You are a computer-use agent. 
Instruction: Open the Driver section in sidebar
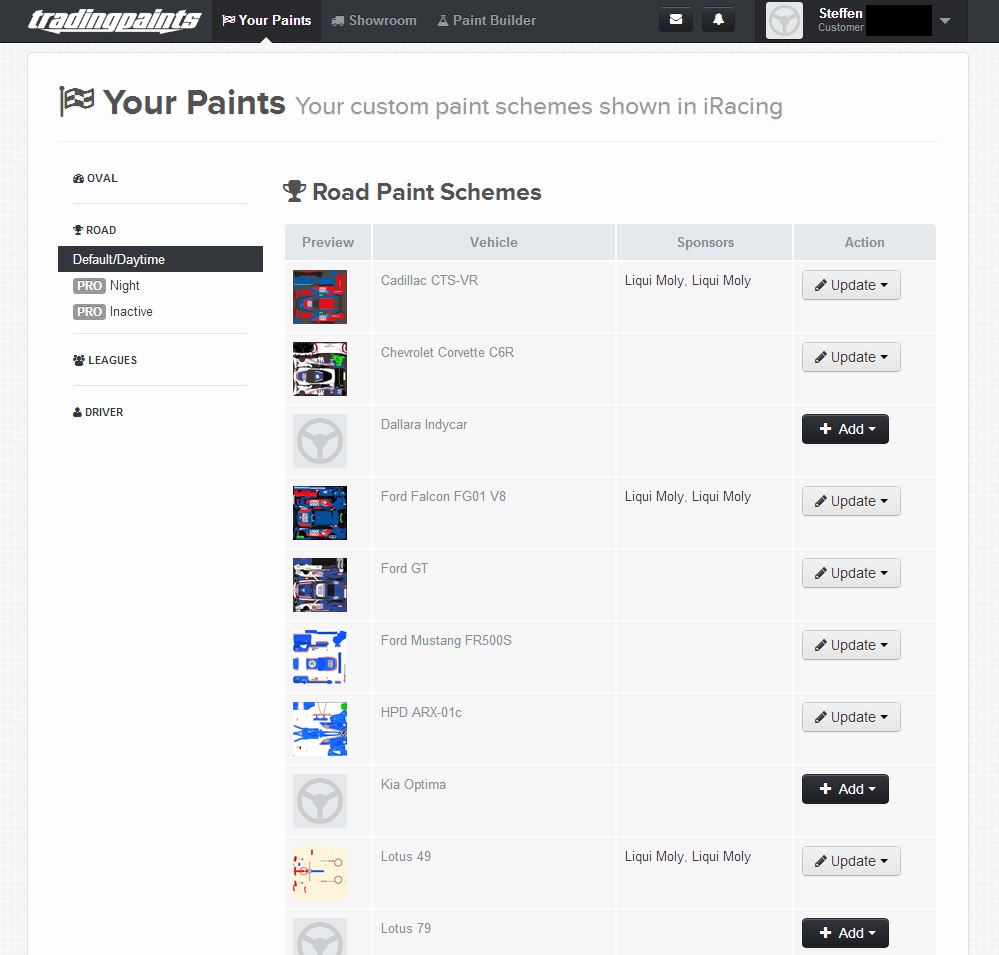pyautogui.click(x=98, y=412)
